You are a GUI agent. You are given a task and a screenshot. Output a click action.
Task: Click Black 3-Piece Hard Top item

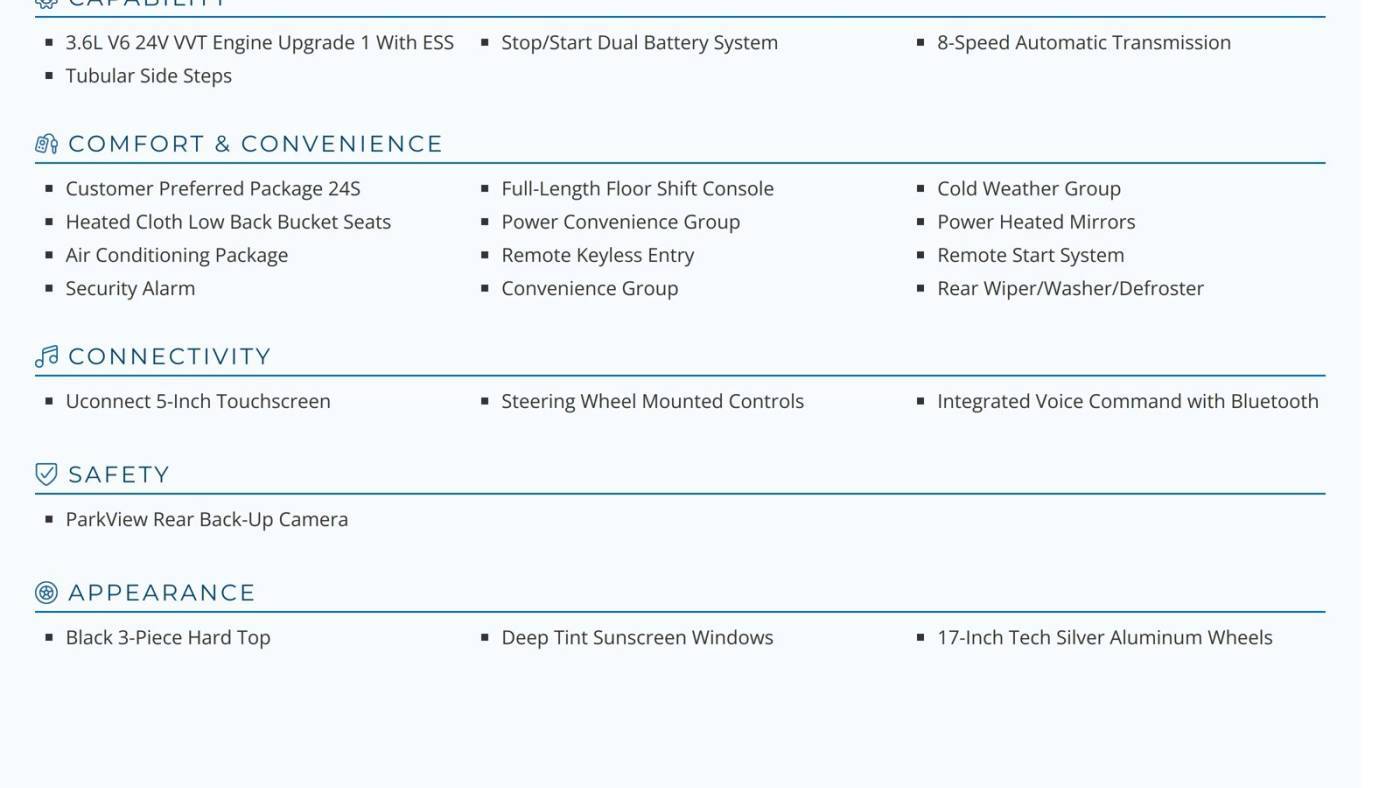tap(168, 637)
